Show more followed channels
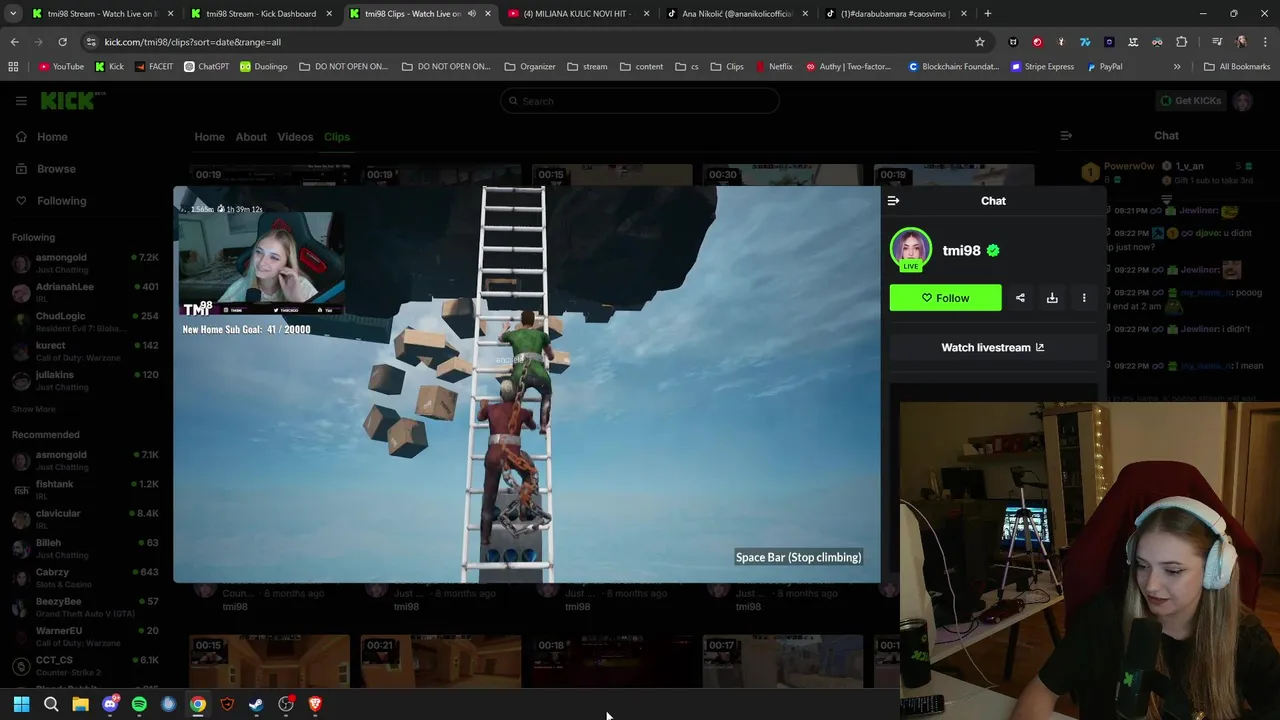Screen dimensions: 1280x720 [33, 409]
